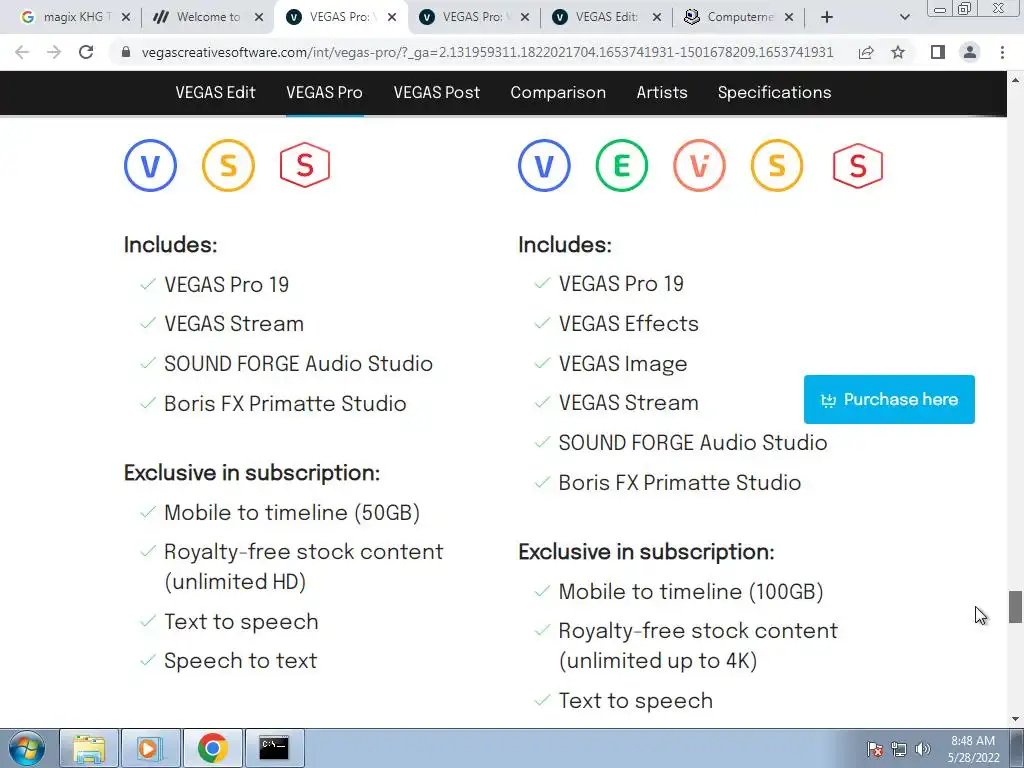Screen dimensions: 1024x768
Task: Click the scrollbar down arrow
Action: (x=1015, y=719)
